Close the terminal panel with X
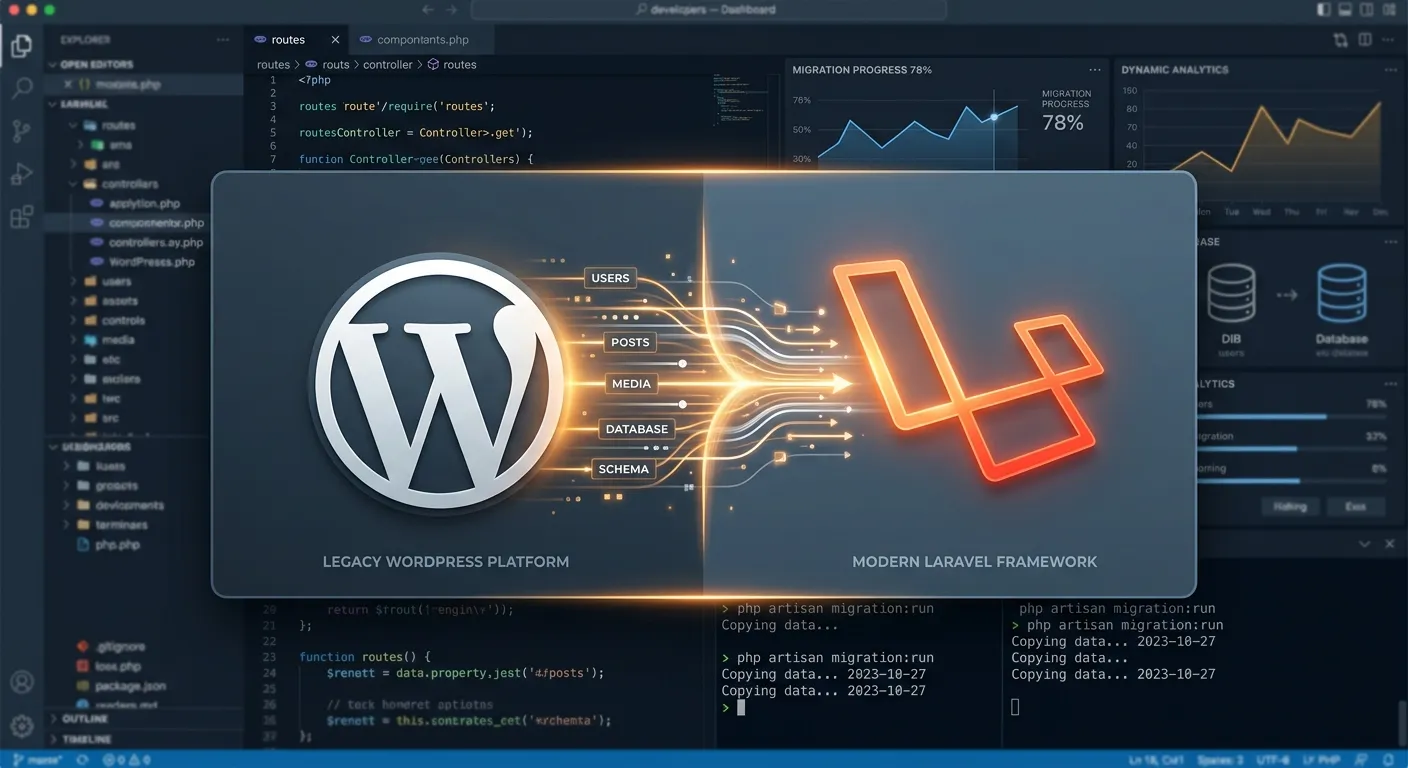 pyautogui.click(x=1389, y=544)
